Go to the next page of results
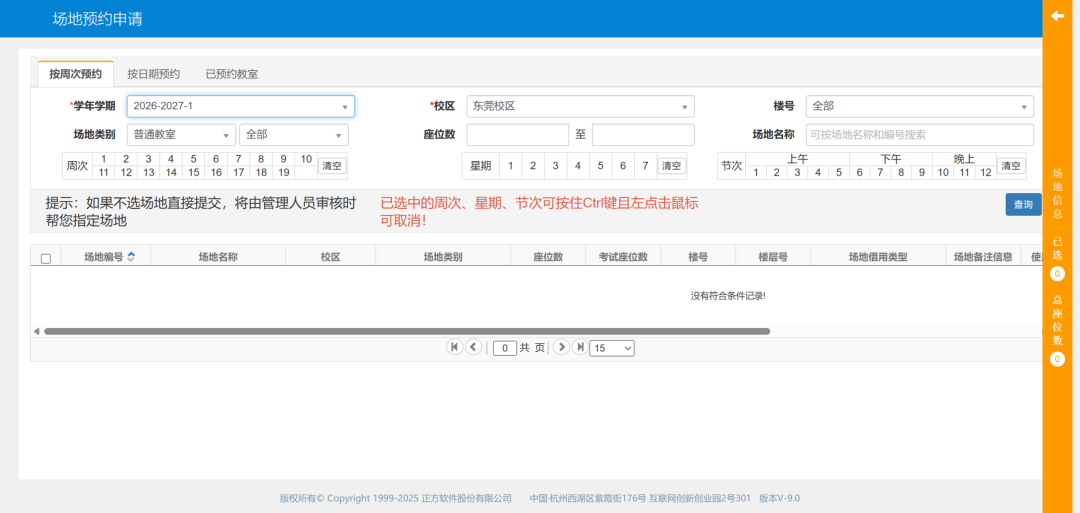The height and width of the screenshot is (513, 1080). click(x=561, y=347)
